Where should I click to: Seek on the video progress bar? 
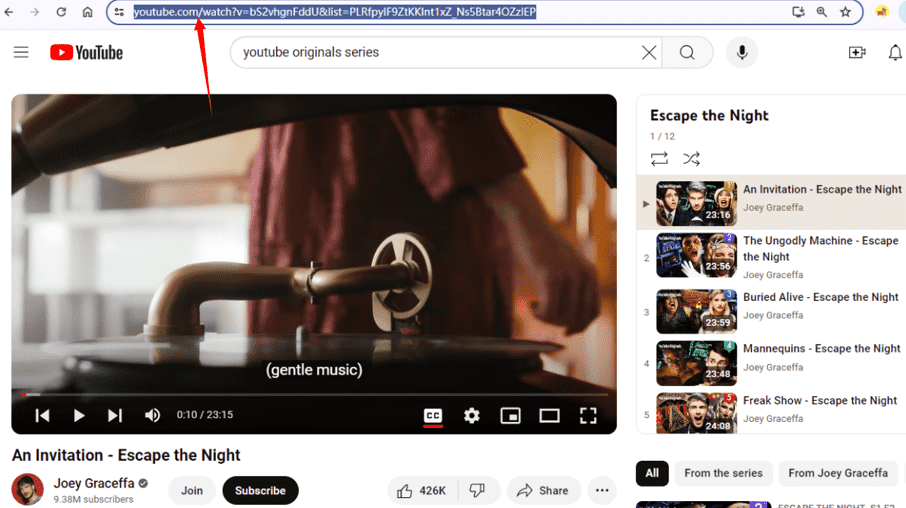point(300,395)
